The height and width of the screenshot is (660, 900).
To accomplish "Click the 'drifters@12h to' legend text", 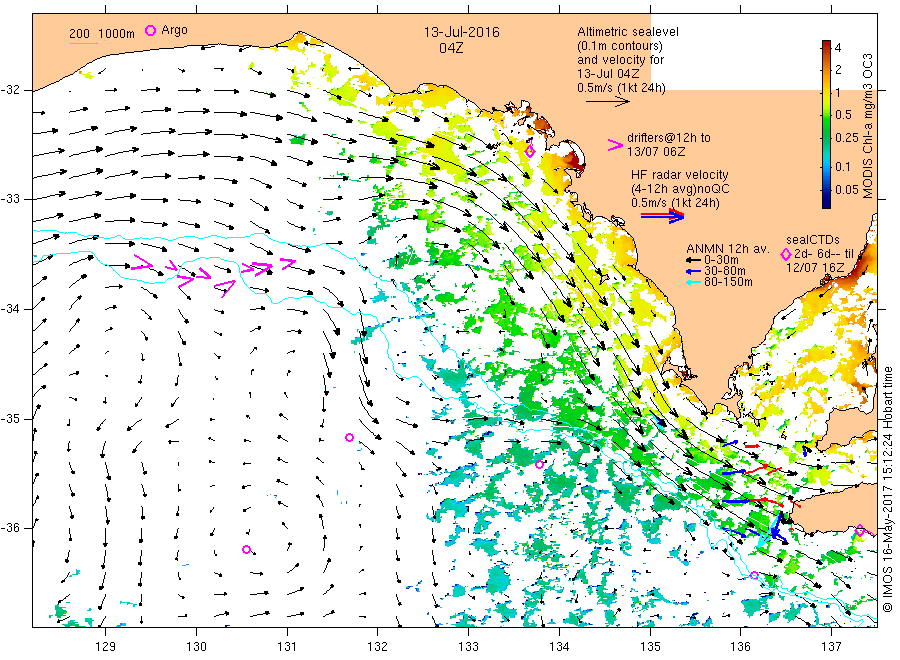I will click(x=669, y=138).
